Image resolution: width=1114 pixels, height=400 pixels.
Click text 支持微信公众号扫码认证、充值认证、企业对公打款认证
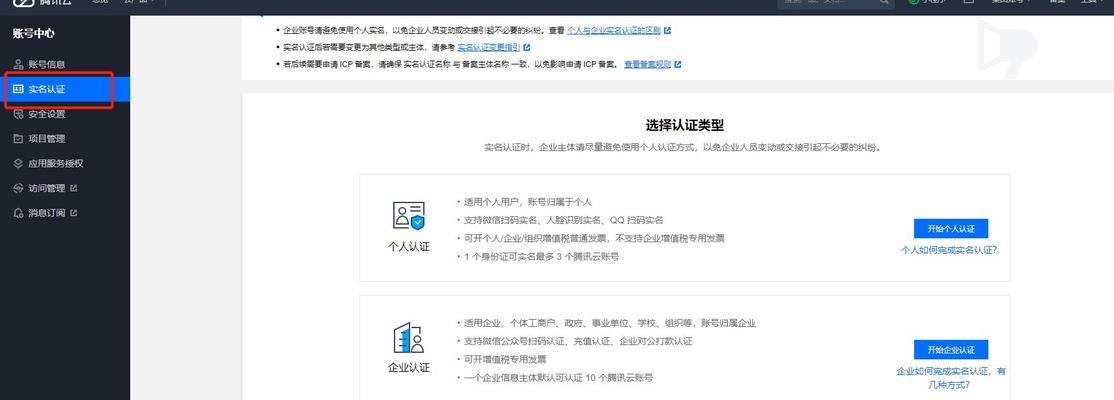pyautogui.click(x=578, y=341)
